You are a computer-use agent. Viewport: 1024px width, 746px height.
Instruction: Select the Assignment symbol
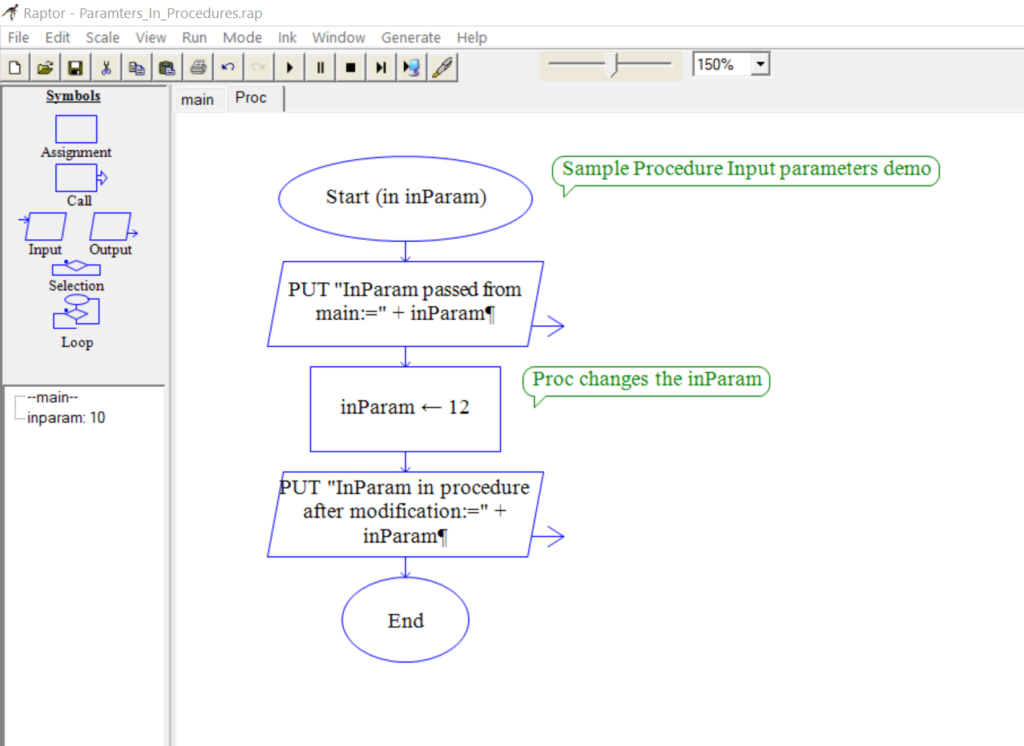(76, 130)
